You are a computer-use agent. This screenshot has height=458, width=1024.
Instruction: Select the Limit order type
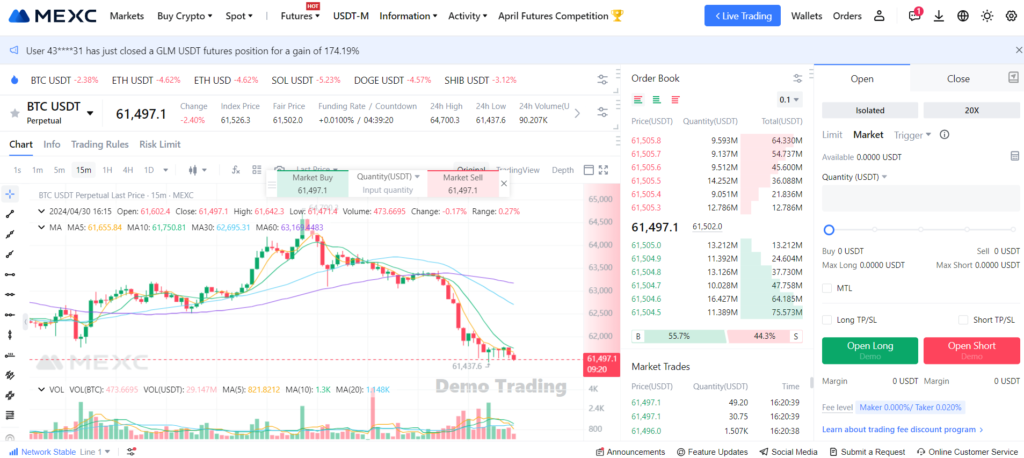coord(832,135)
